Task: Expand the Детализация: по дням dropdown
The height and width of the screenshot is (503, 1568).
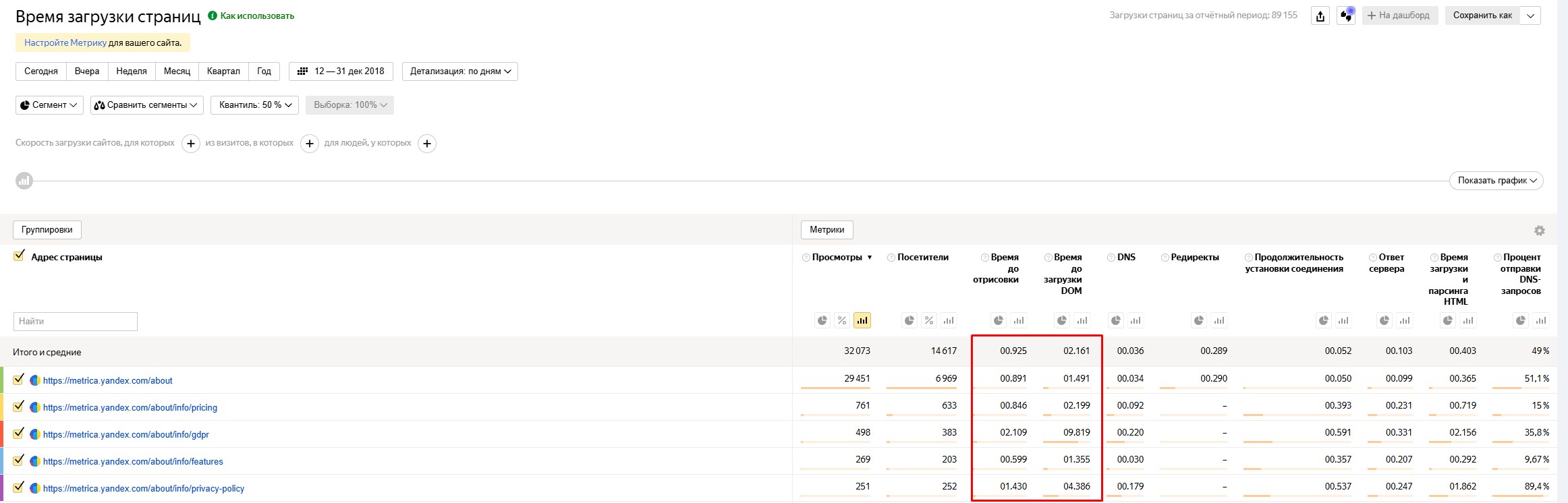Action: pos(459,71)
